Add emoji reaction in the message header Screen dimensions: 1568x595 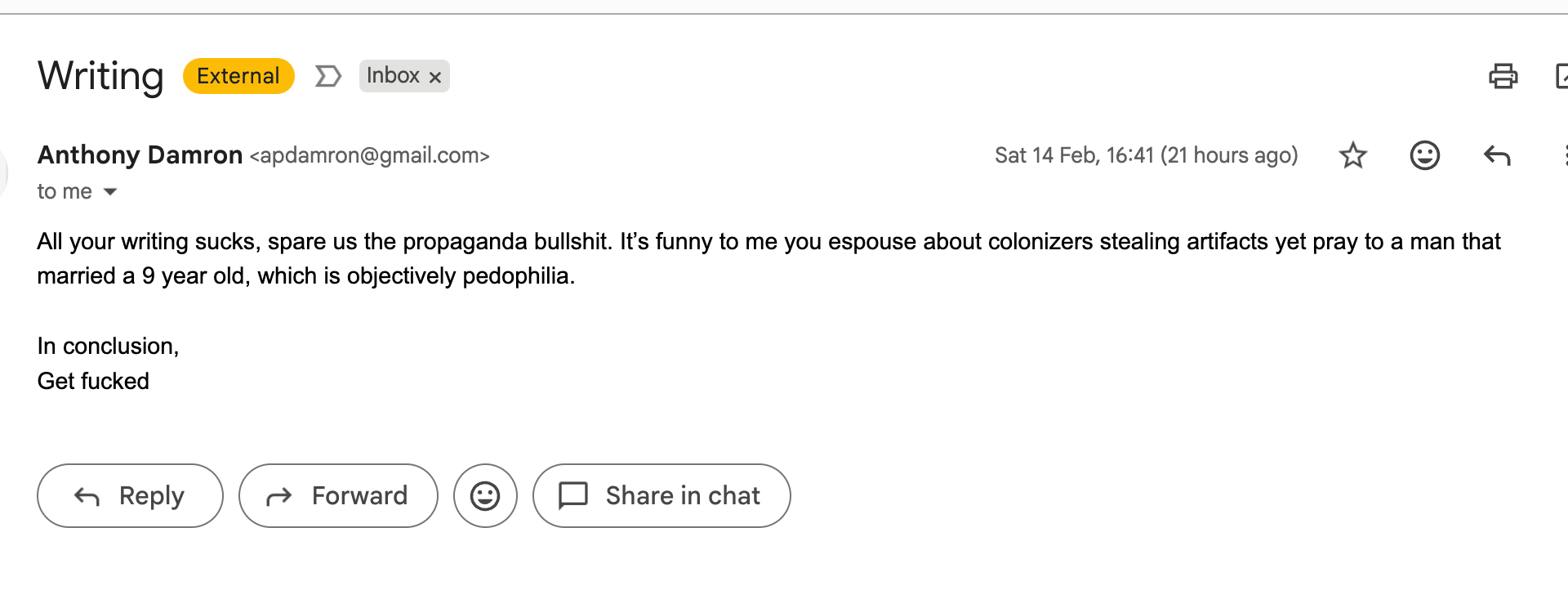tap(1424, 155)
